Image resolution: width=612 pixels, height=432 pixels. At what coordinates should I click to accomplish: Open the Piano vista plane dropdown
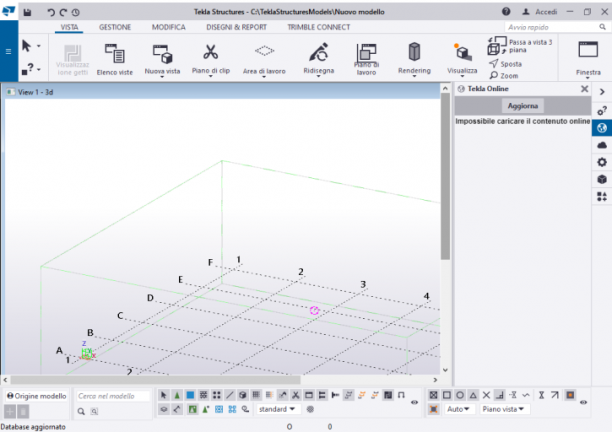click(503, 409)
